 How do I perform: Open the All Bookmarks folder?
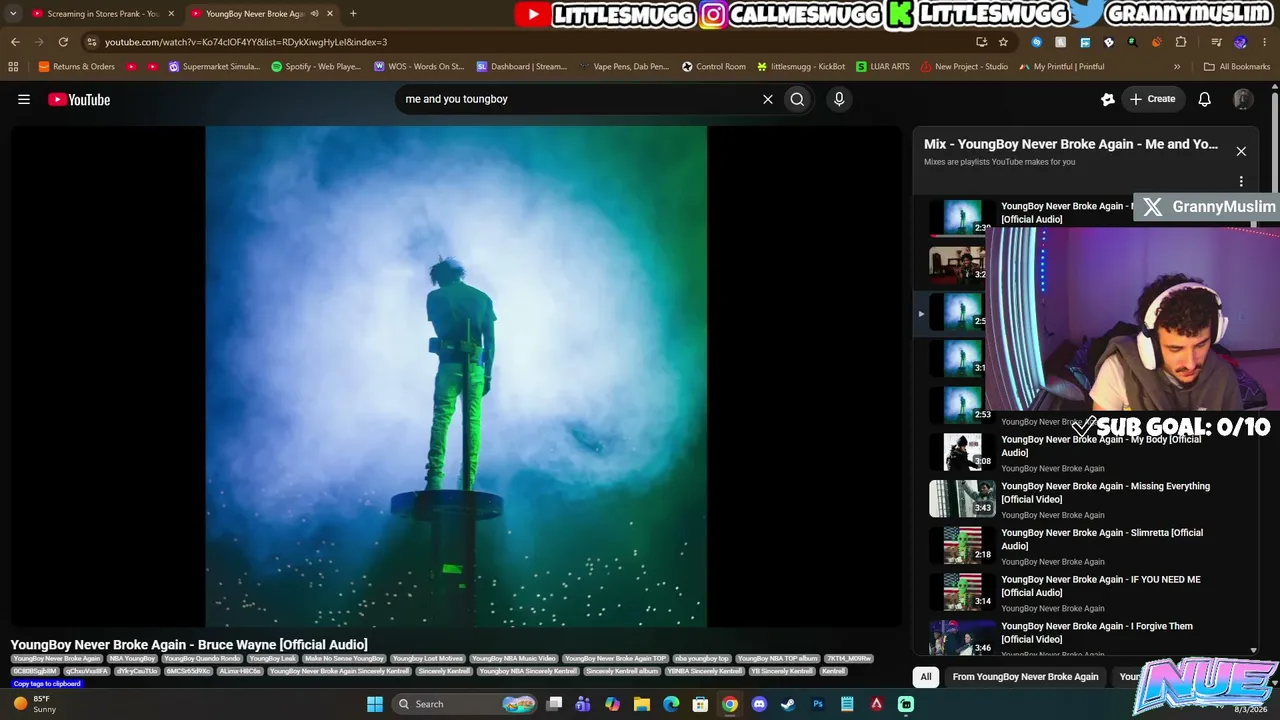pyautogui.click(x=1237, y=67)
